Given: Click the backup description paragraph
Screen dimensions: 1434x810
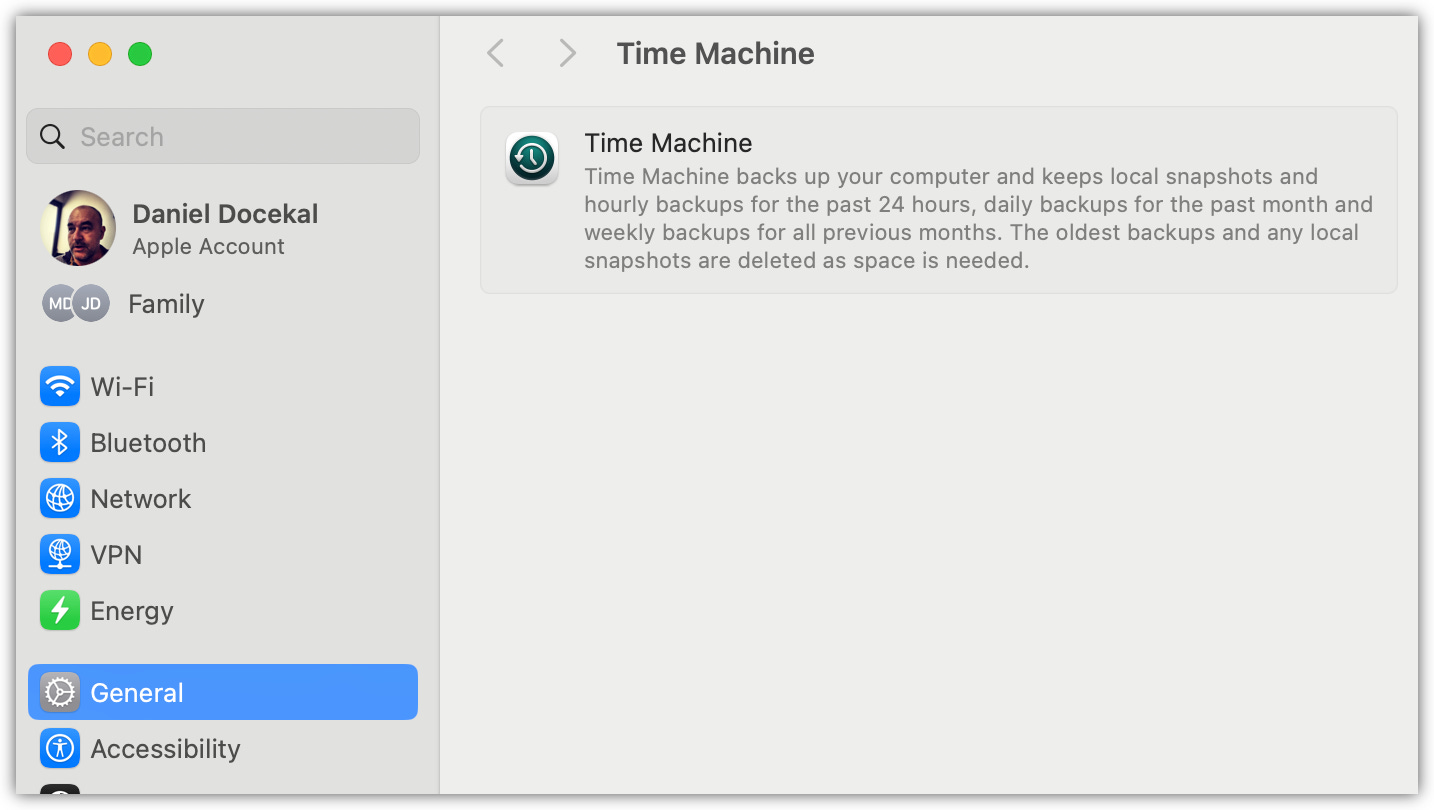Looking at the screenshot, I should pyautogui.click(x=978, y=219).
